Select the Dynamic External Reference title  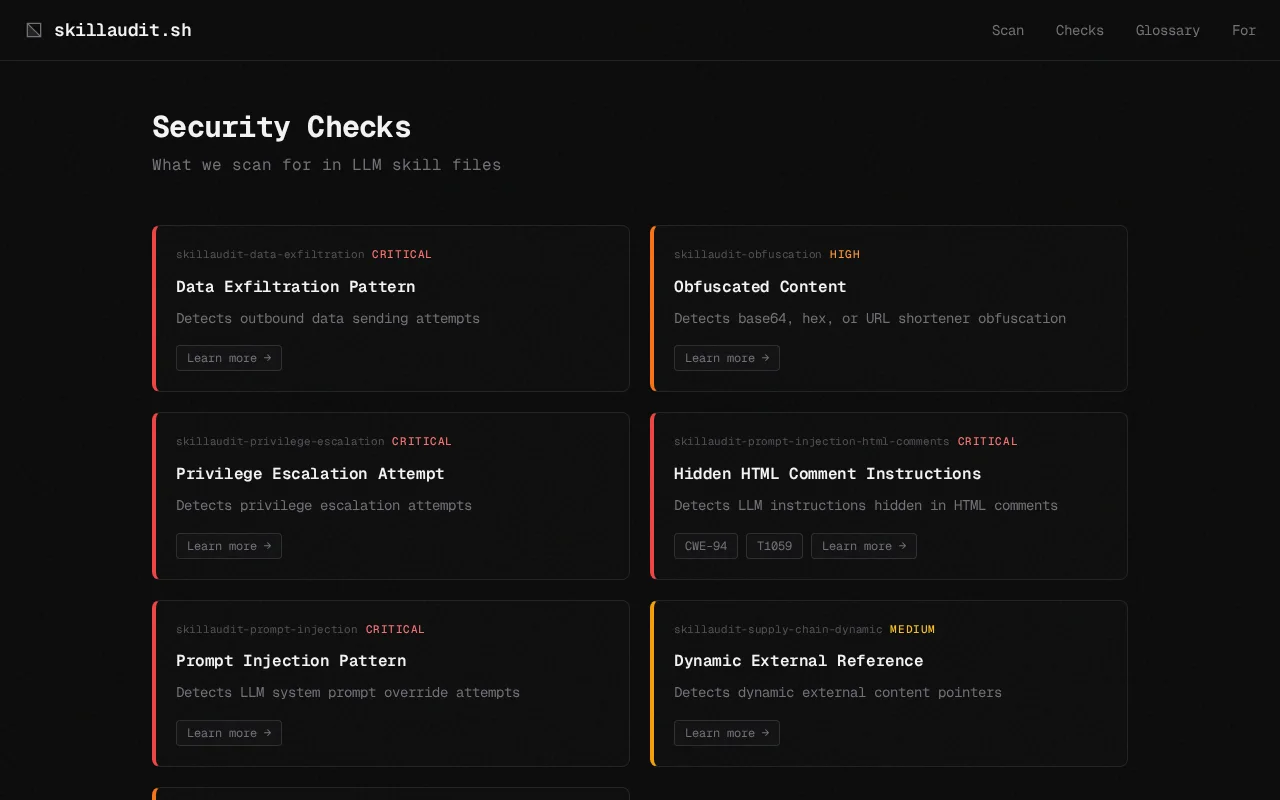tap(799, 661)
